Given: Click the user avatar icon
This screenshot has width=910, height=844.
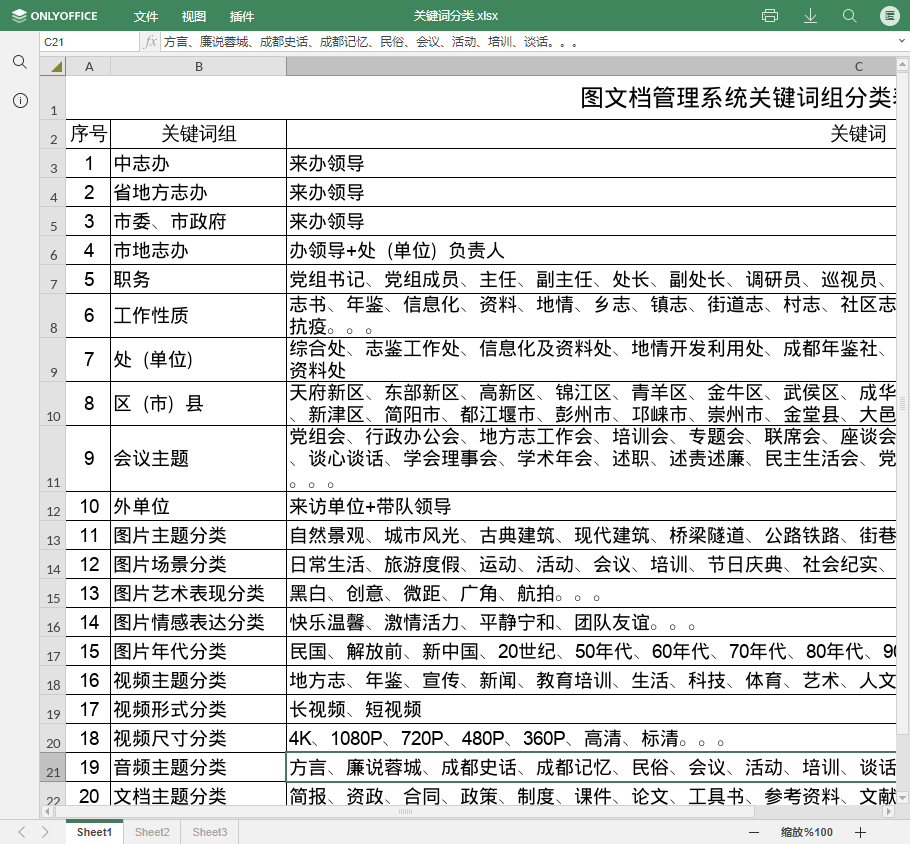Looking at the screenshot, I should coord(889,16).
